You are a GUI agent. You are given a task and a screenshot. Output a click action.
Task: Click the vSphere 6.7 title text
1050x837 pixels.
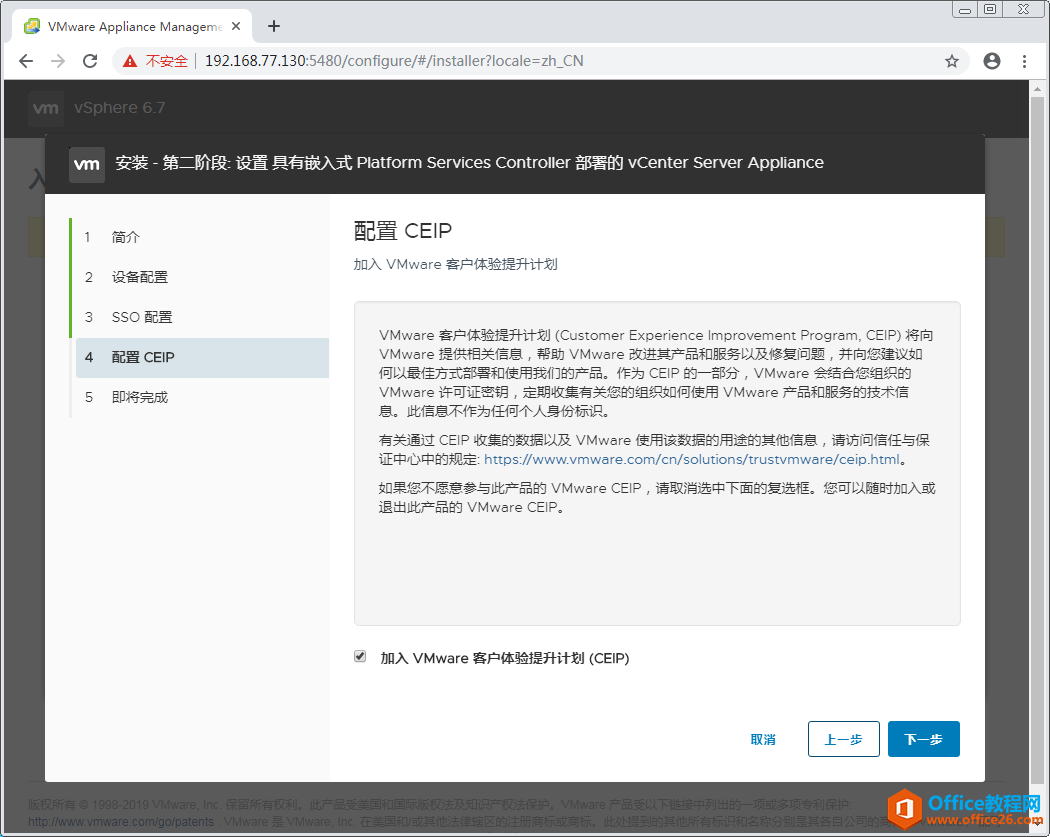pos(120,108)
